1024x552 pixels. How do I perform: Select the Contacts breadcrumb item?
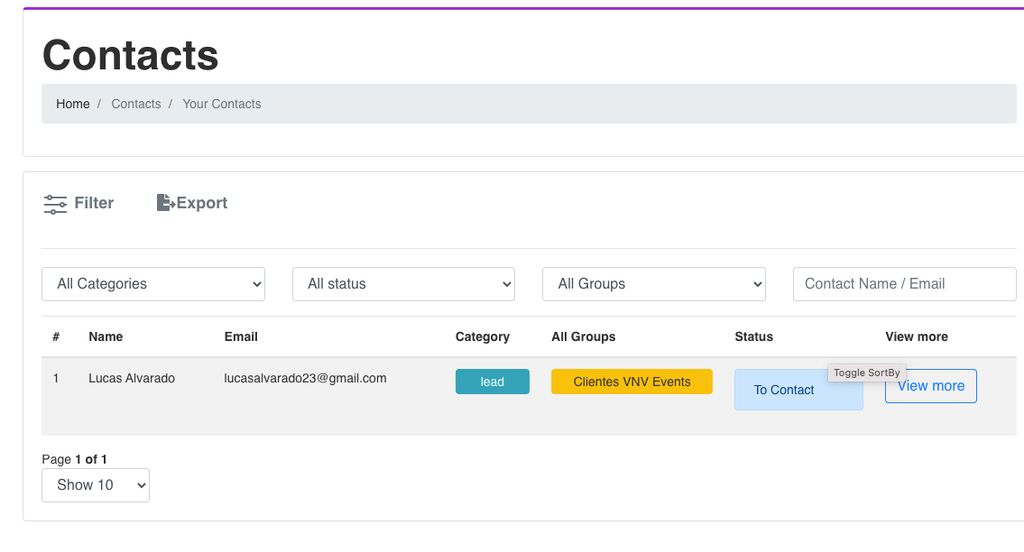click(x=136, y=104)
